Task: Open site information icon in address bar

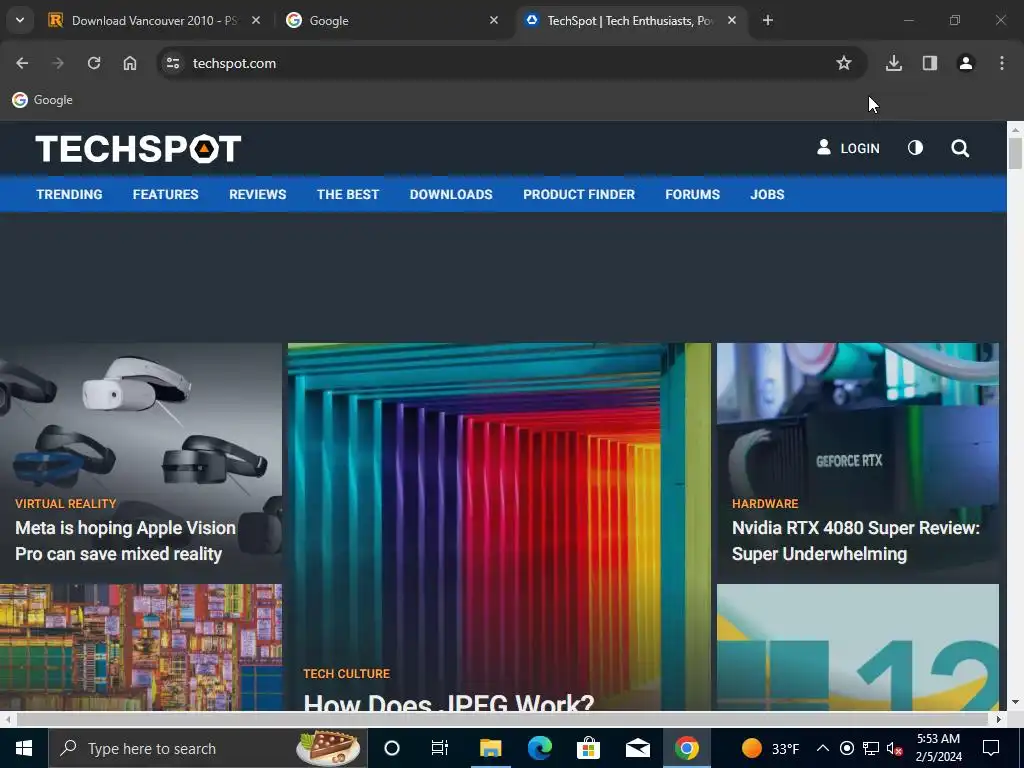Action: [173, 63]
